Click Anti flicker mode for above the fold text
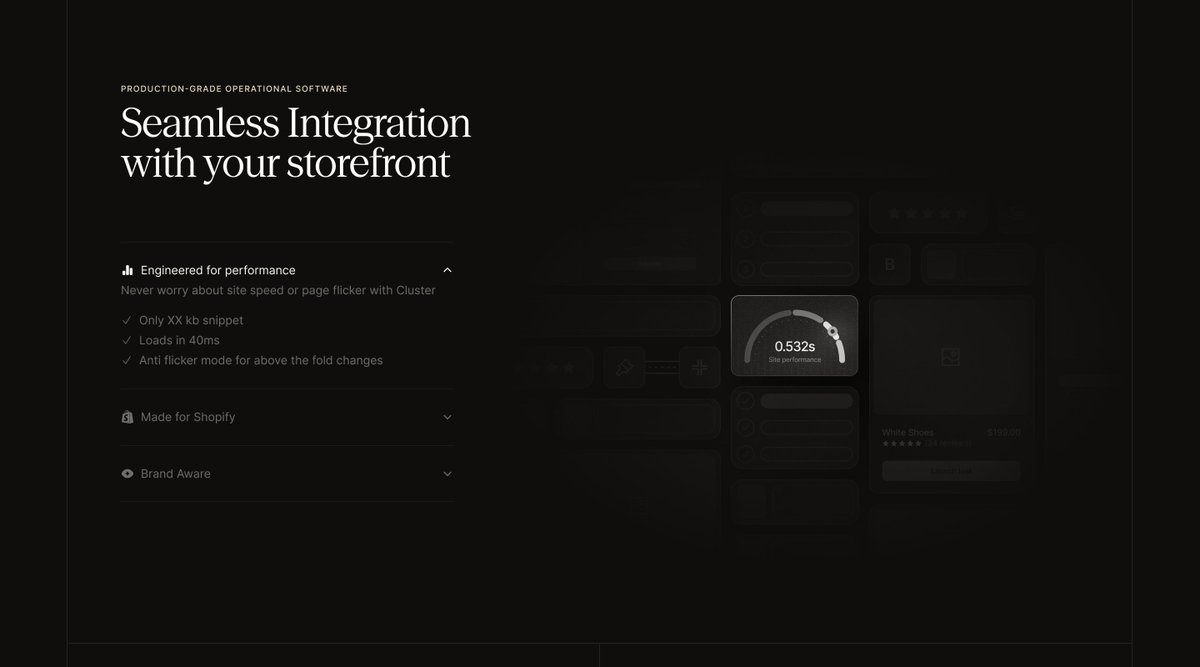1200x667 pixels. click(261, 361)
